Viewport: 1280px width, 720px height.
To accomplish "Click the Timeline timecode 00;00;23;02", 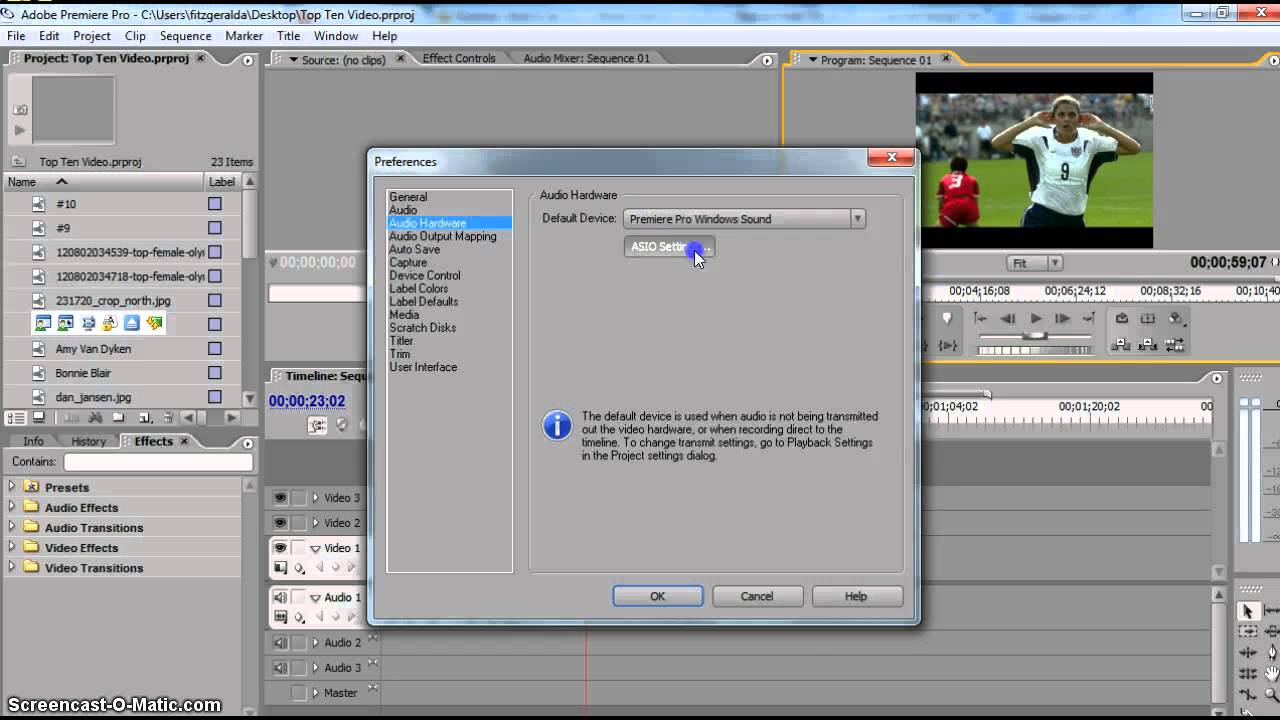I will coord(307,401).
